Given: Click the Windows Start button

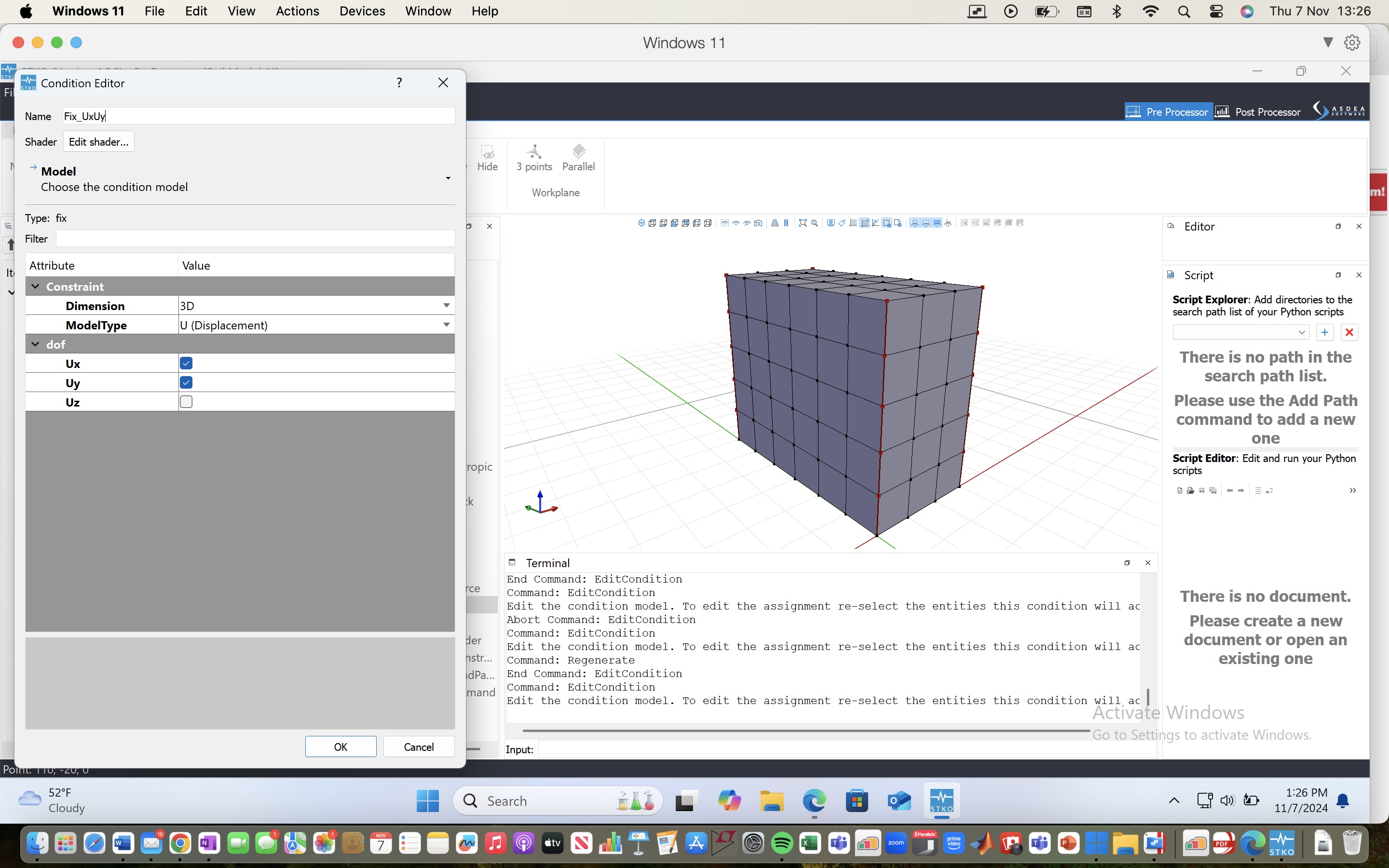Looking at the screenshot, I should pos(428,801).
